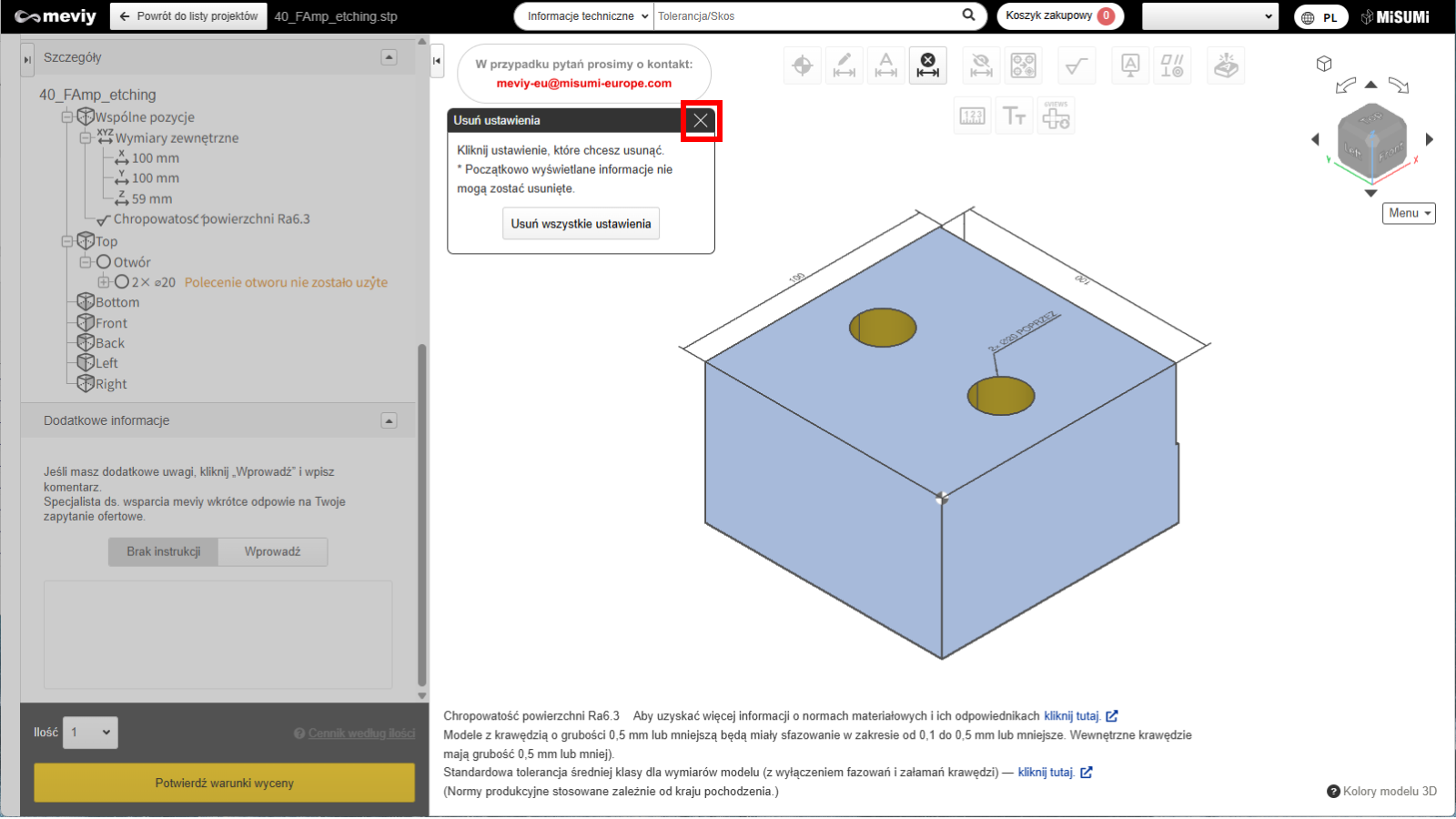Close the 'Usuń ustawienia' dialog
Screen dimensions: 1456x819
701,120
